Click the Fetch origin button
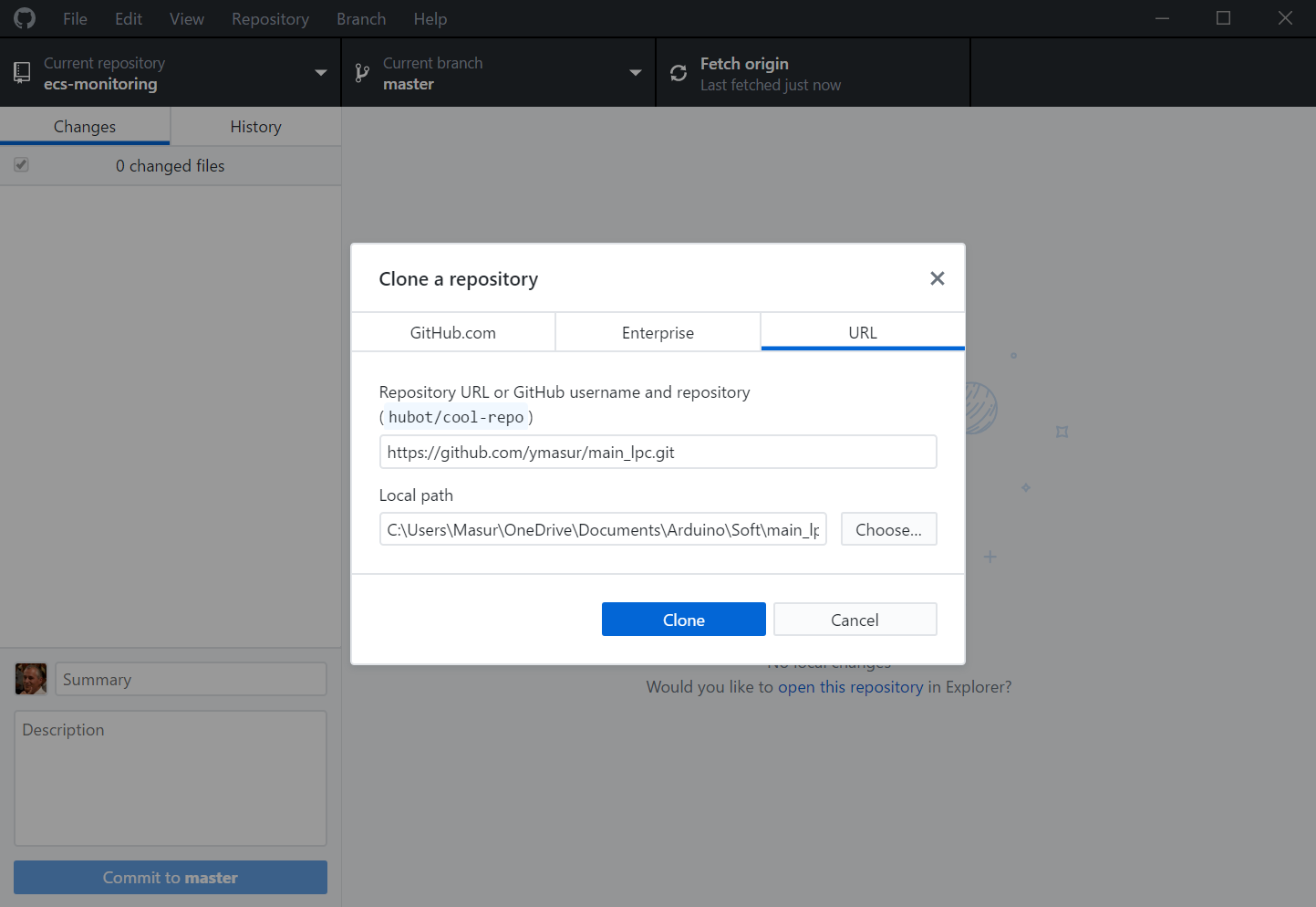The image size is (1316, 907). tap(813, 73)
